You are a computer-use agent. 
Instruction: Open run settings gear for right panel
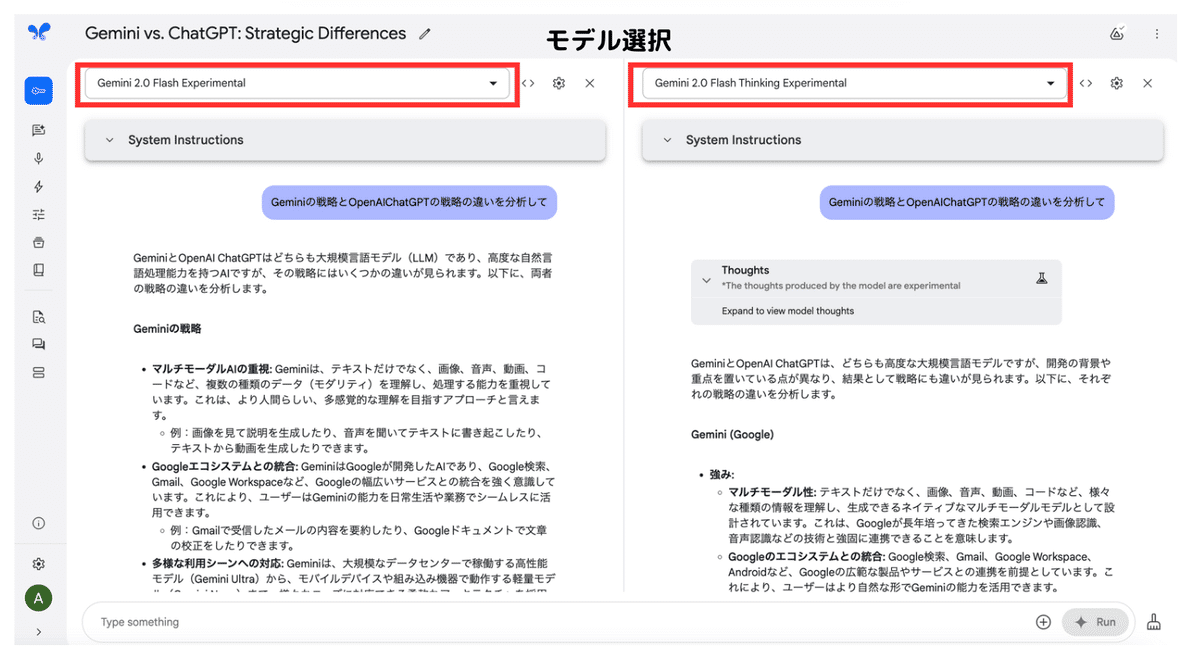[1116, 83]
